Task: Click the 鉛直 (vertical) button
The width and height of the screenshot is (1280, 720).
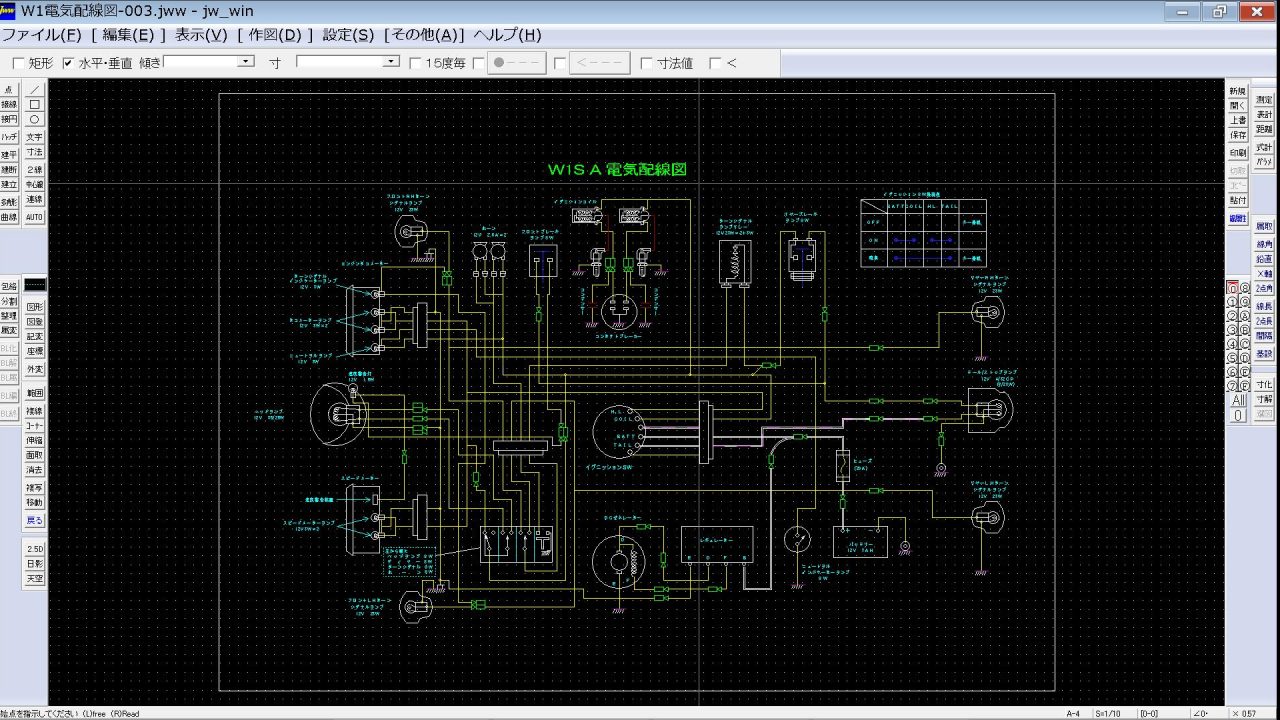Action: 1265,259
